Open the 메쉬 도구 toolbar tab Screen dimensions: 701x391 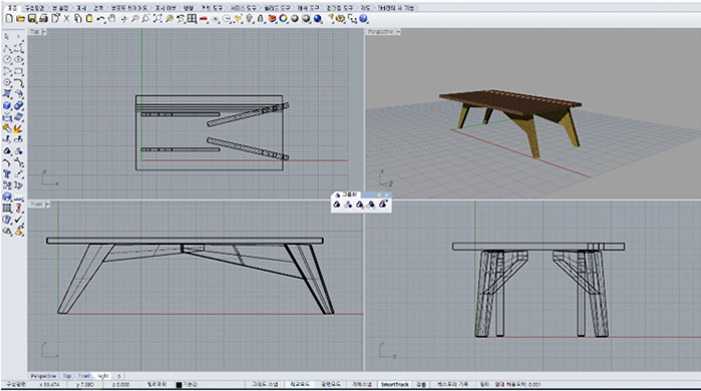tap(308, 8)
